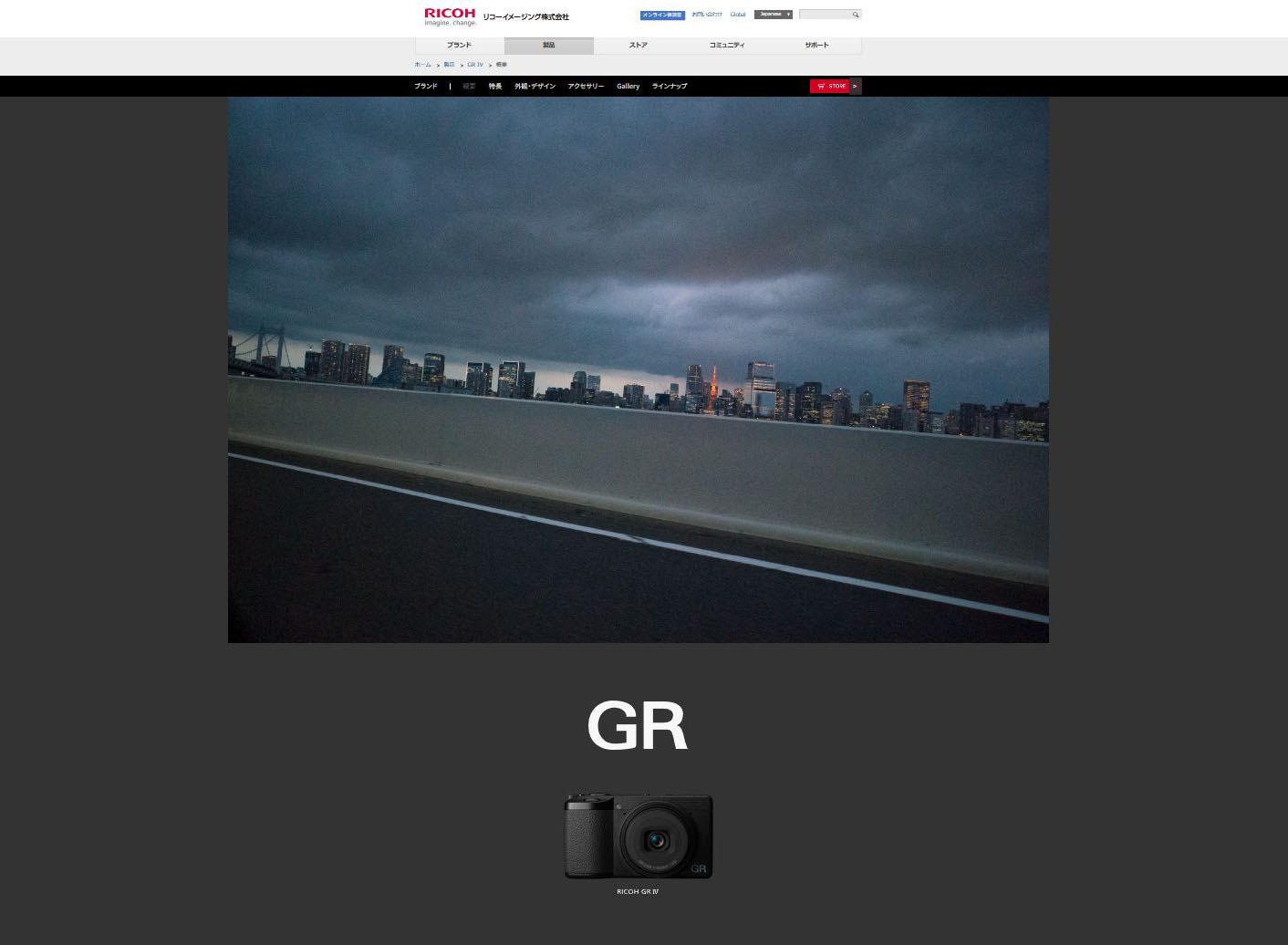Viewport: 1288px width, 945px height.
Task: Go to ホーム in the breadcrumb
Action: click(422, 65)
